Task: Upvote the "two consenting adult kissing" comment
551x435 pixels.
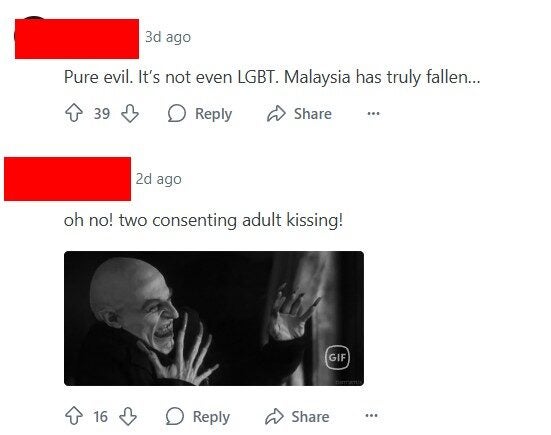Action: pyautogui.click(x=74, y=416)
